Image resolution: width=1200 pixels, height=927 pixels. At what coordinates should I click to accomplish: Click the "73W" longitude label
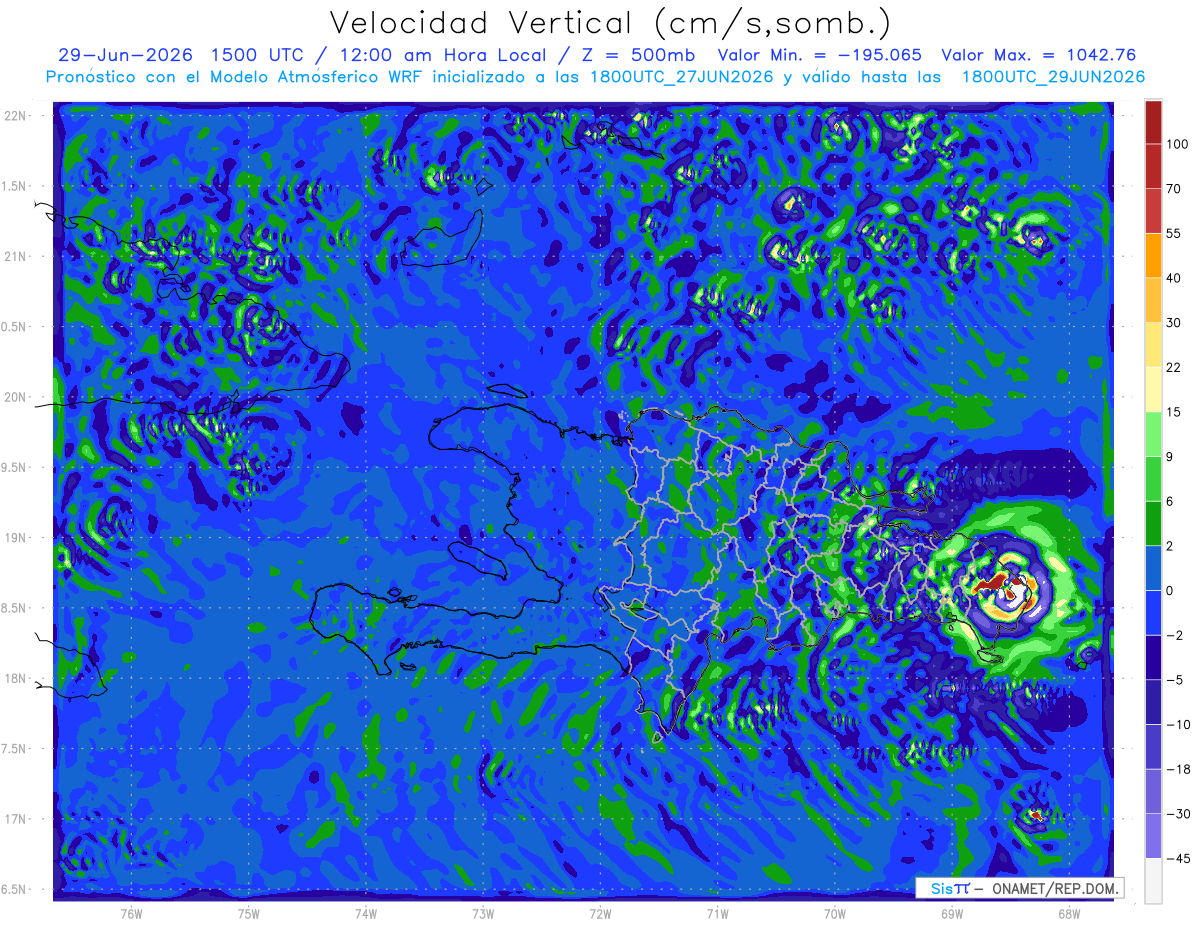tap(482, 913)
